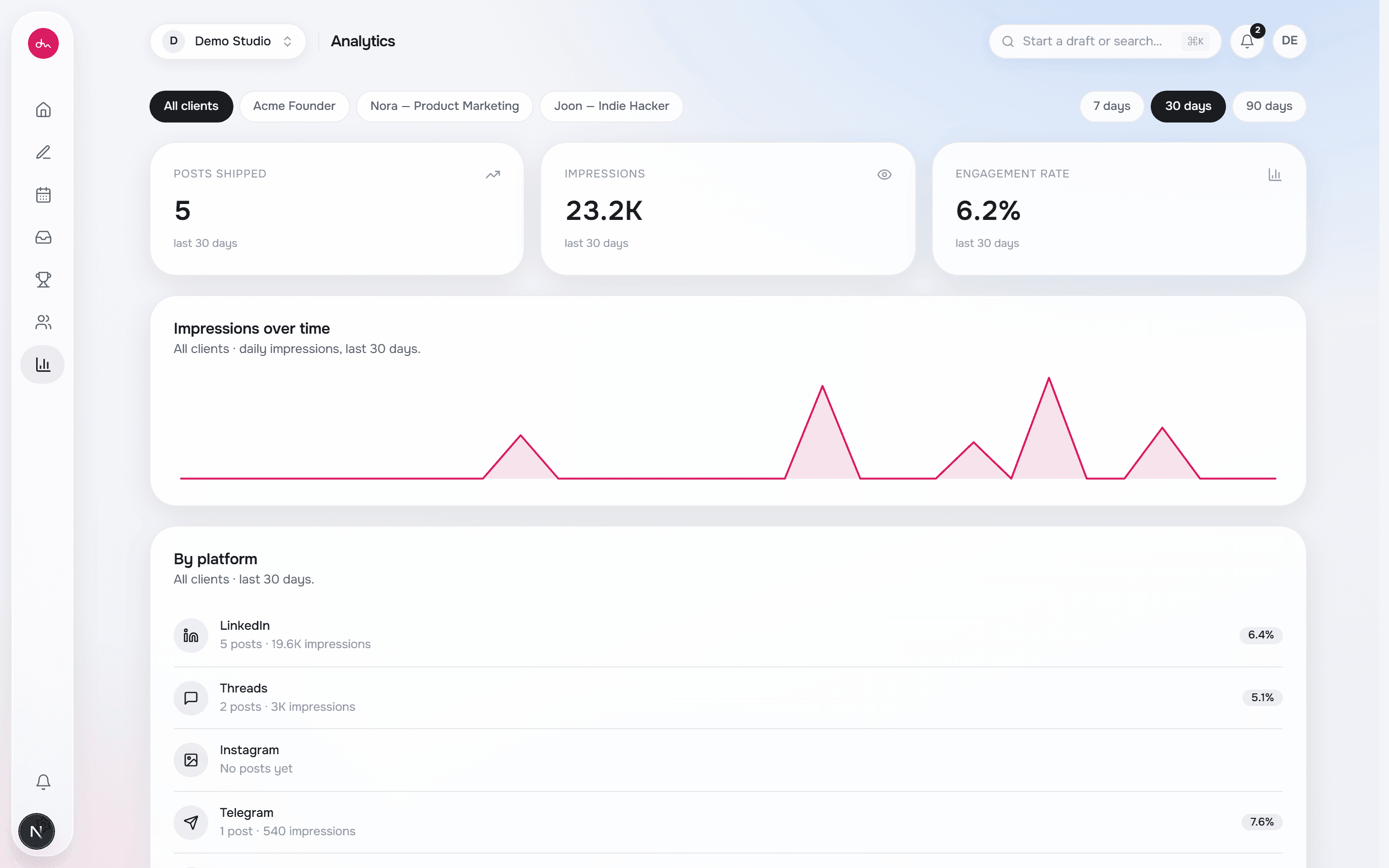Click bar chart icon on Engagement Rate card
The width and height of the screenshot is (1389, 868).
pyautogui.click(x=1274, y=175)
